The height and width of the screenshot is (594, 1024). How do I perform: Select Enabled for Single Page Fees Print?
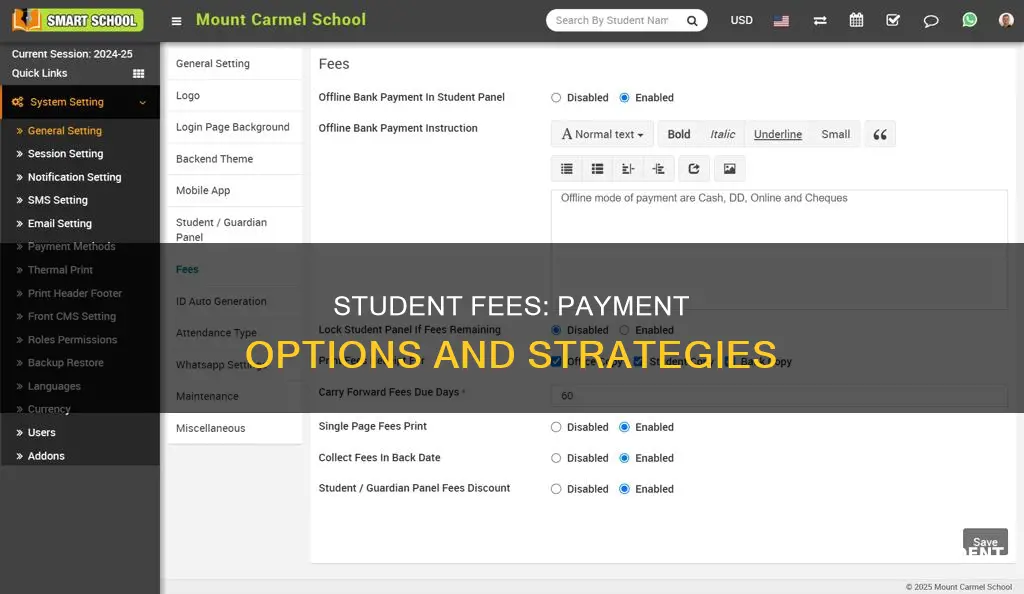pos(624,427)
